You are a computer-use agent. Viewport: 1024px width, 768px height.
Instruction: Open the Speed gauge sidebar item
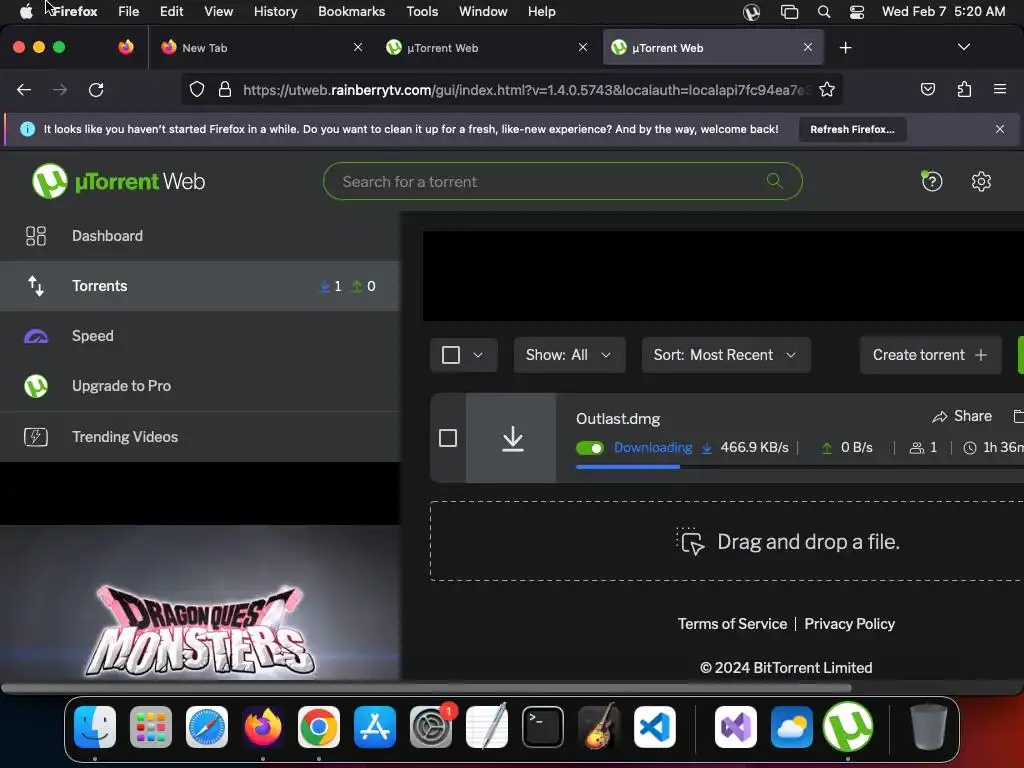point(200,336)
